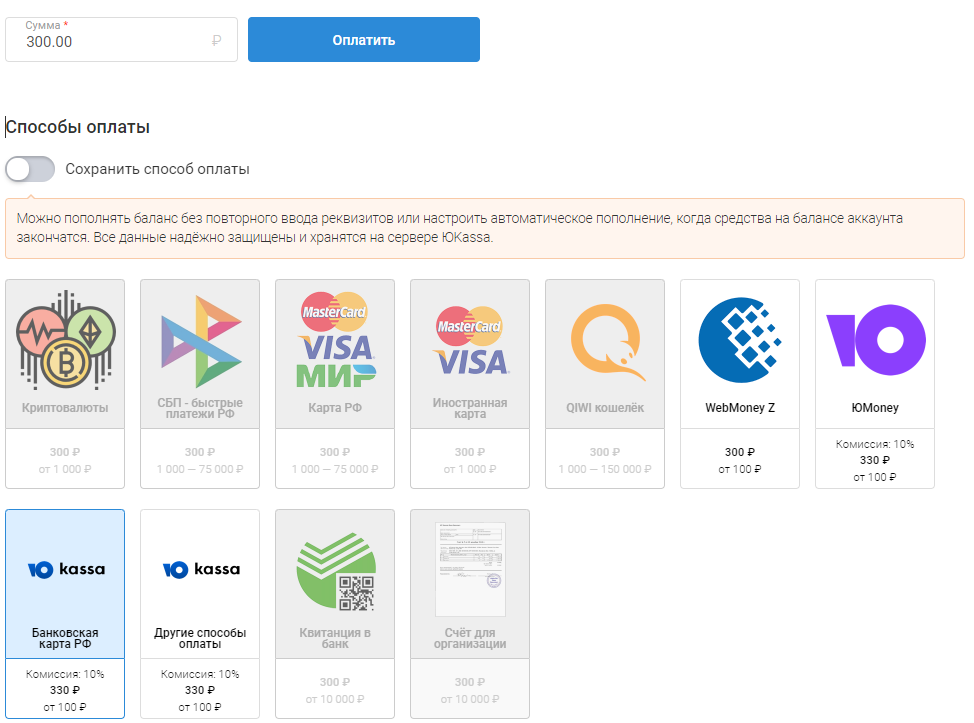Image resolution: width=974 pixels, height=723 pixels.
Task: Click 1 000 — 75 000 ₽ under Карта РФ
Action: (x=335, y=469)
